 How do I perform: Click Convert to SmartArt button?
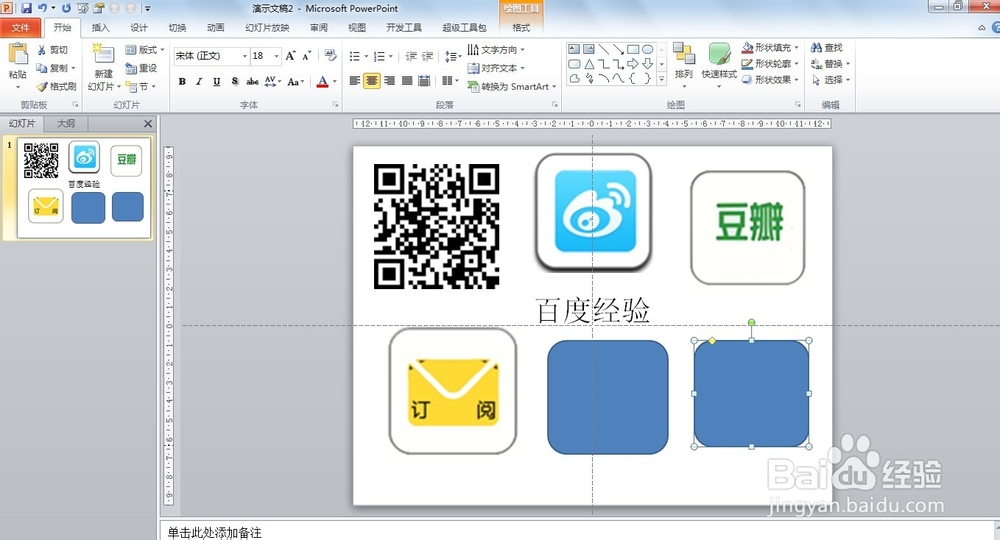512,86
